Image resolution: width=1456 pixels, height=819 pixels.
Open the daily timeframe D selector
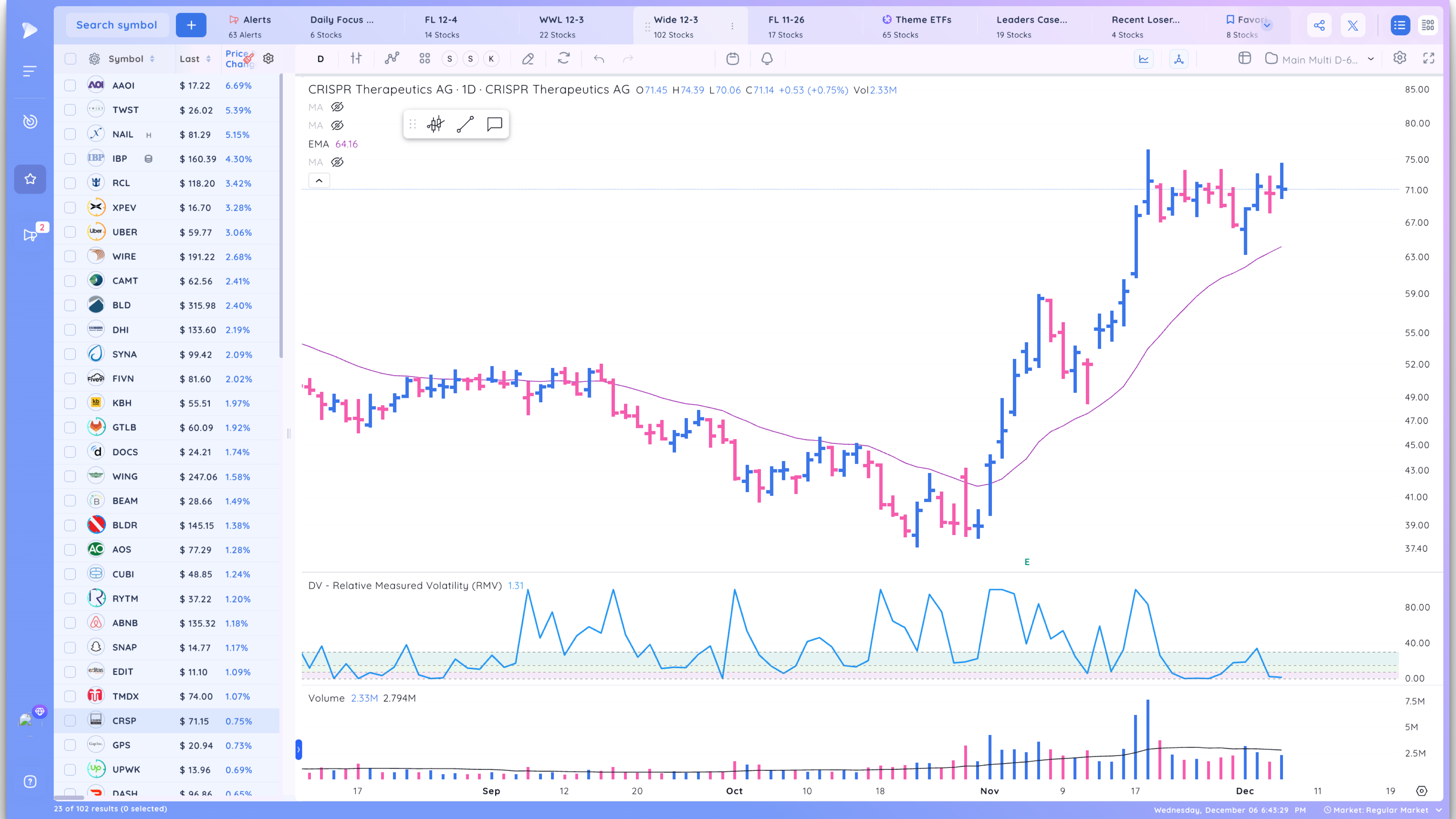coord(320,59)
